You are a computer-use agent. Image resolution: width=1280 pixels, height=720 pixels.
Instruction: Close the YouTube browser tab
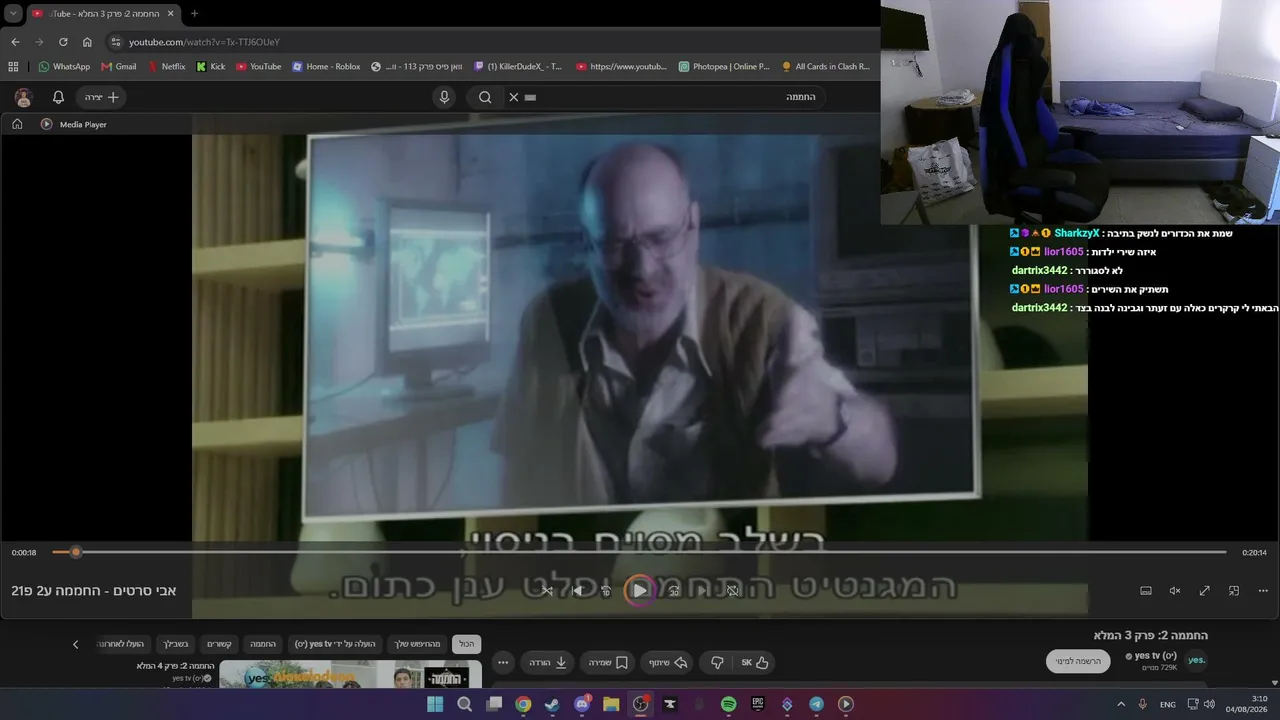(170, 13)
